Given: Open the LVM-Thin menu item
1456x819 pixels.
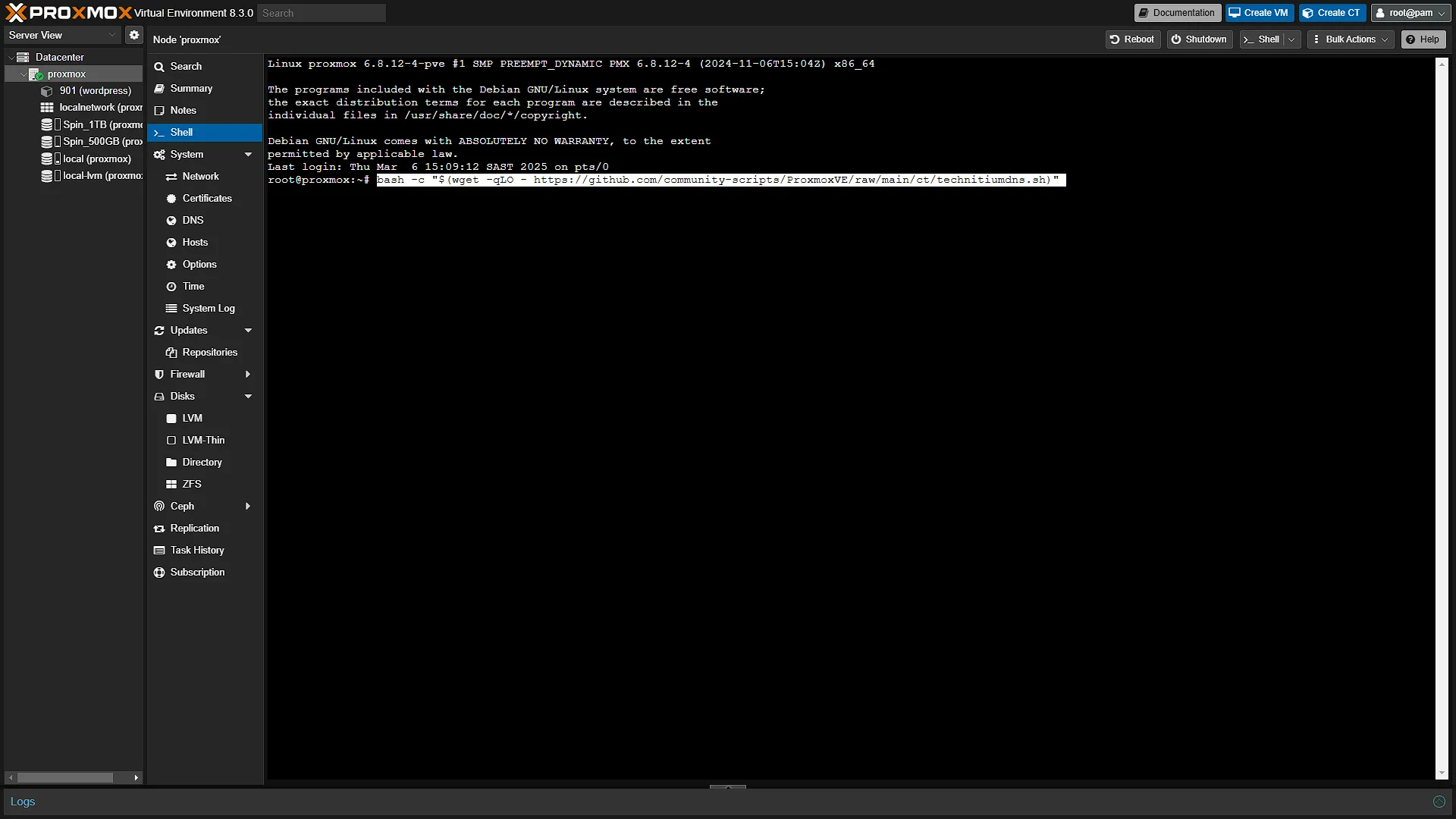Looking at the screenshot, I should coord(205,441).
